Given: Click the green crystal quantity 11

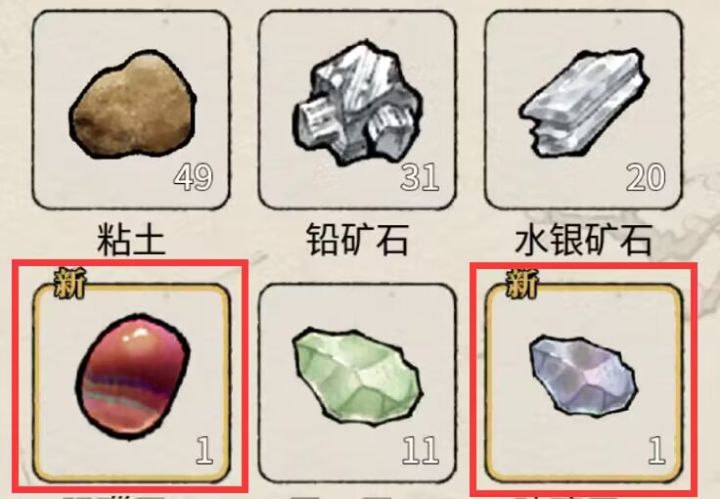Looking at the screenshot, I should click(421, 450).
